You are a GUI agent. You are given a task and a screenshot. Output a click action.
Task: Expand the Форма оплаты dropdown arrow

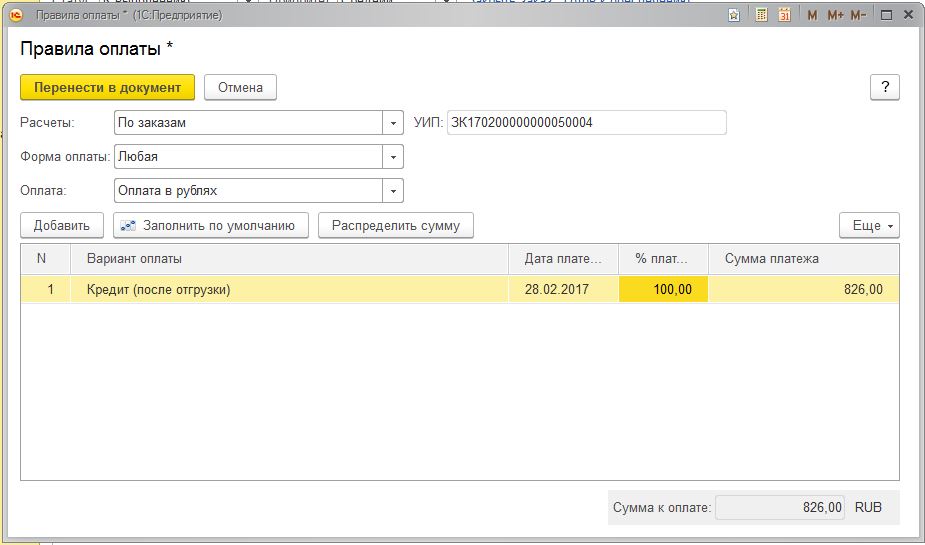point(393,157)
